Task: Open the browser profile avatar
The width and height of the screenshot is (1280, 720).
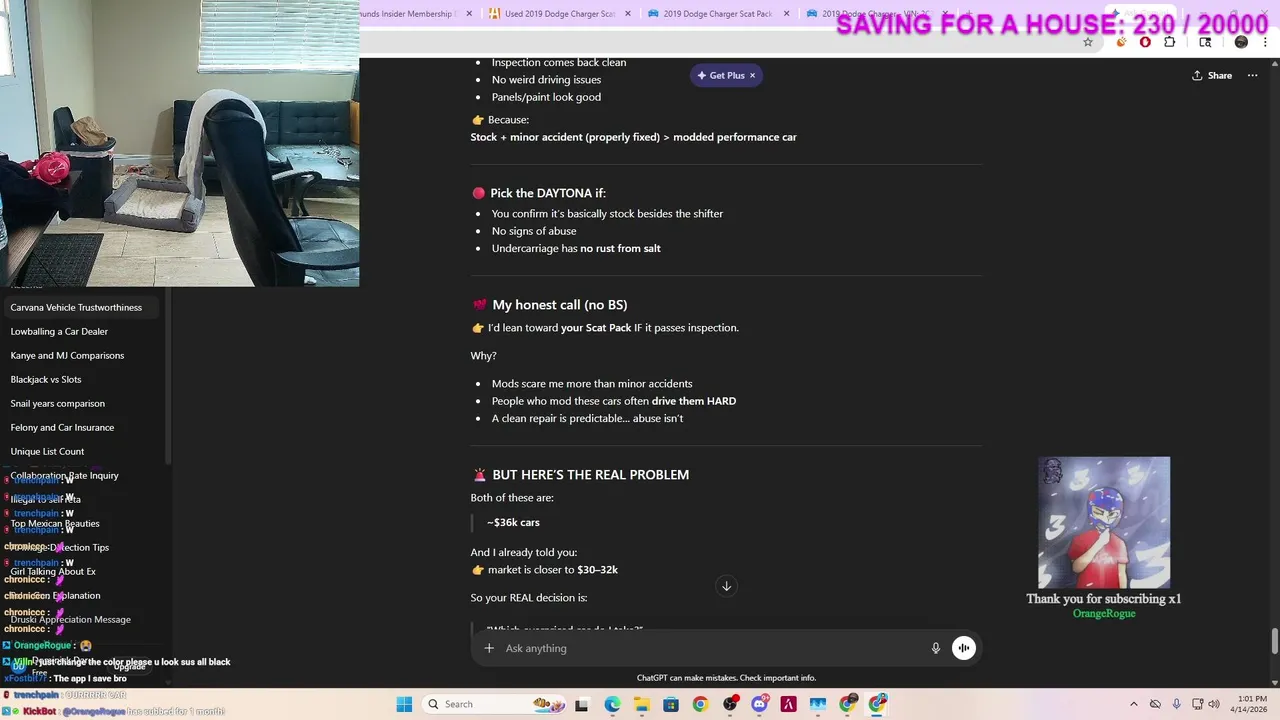Action: 1241,42
